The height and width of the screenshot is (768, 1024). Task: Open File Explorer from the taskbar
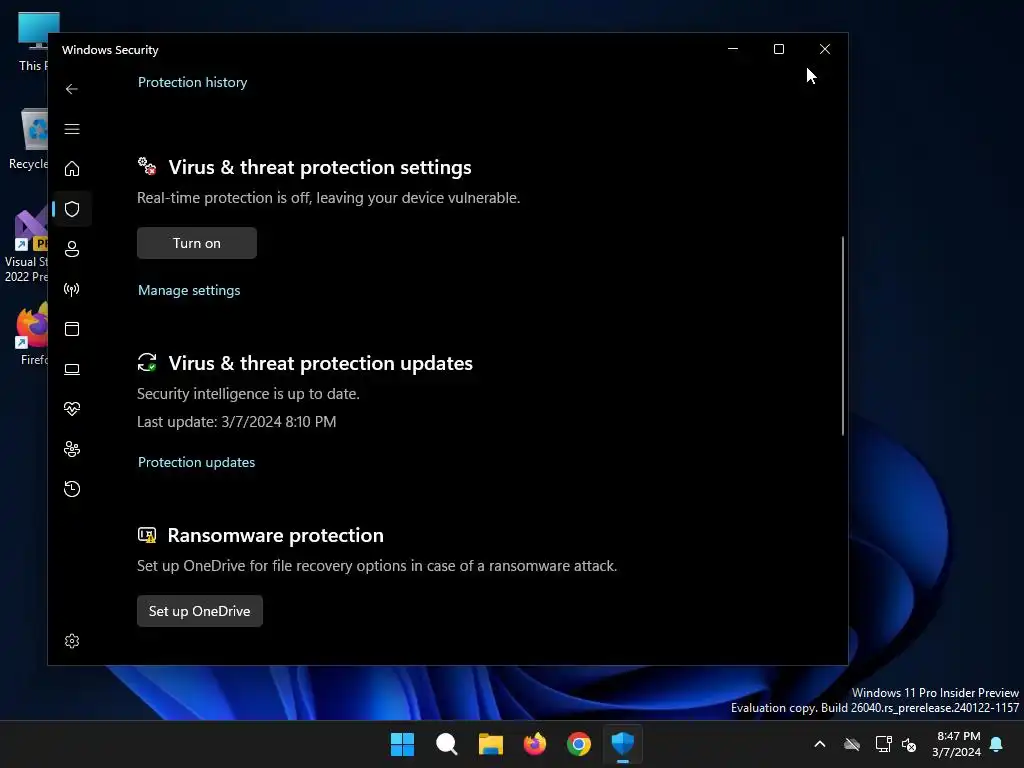[x=490, y=744]
